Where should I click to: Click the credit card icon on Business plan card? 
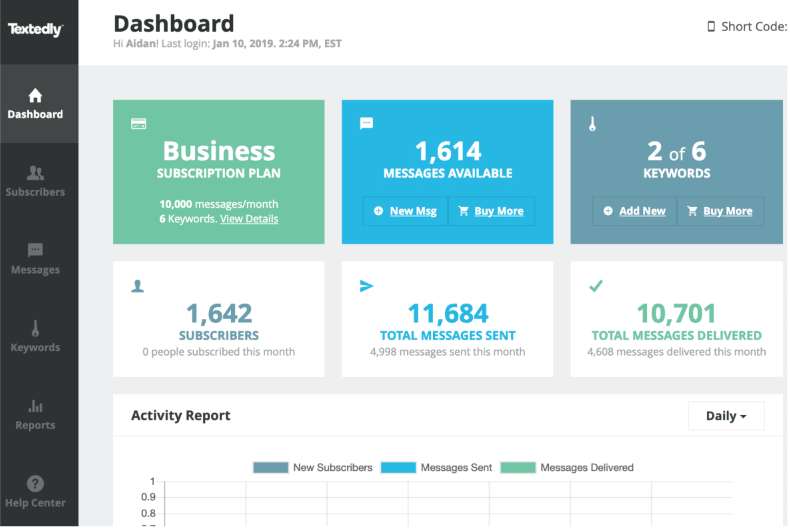(139, 123)
